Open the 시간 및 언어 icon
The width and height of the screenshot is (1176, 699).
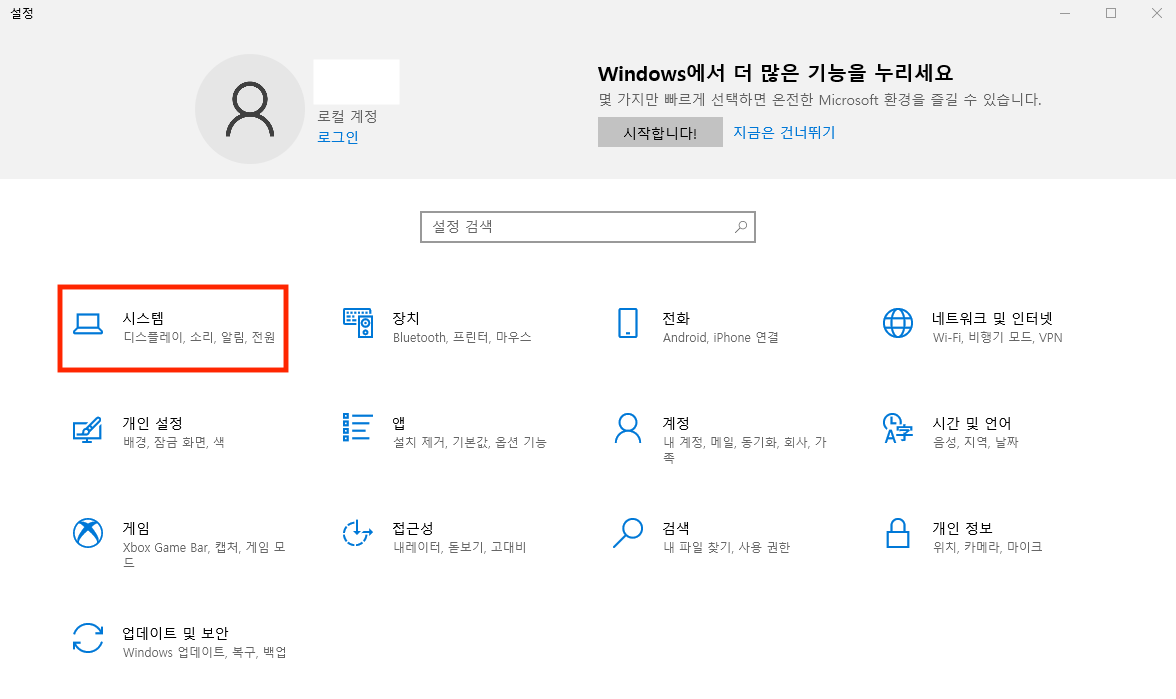898,428
